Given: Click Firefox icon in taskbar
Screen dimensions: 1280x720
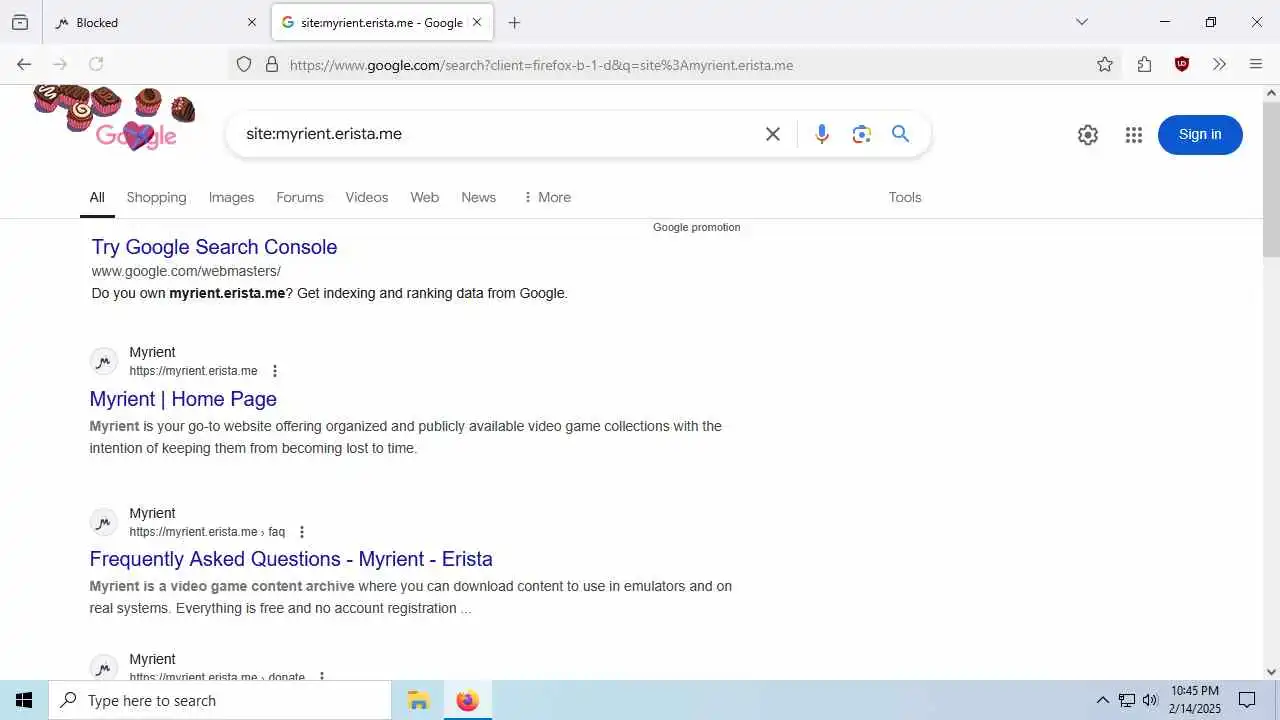Looking at the screenshot, I should (467, 700).
